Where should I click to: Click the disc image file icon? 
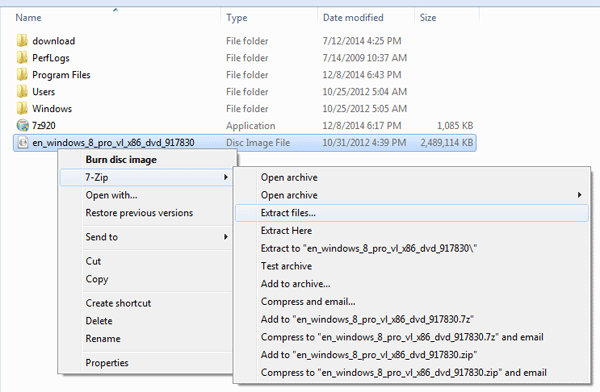(x=23, y=142)
